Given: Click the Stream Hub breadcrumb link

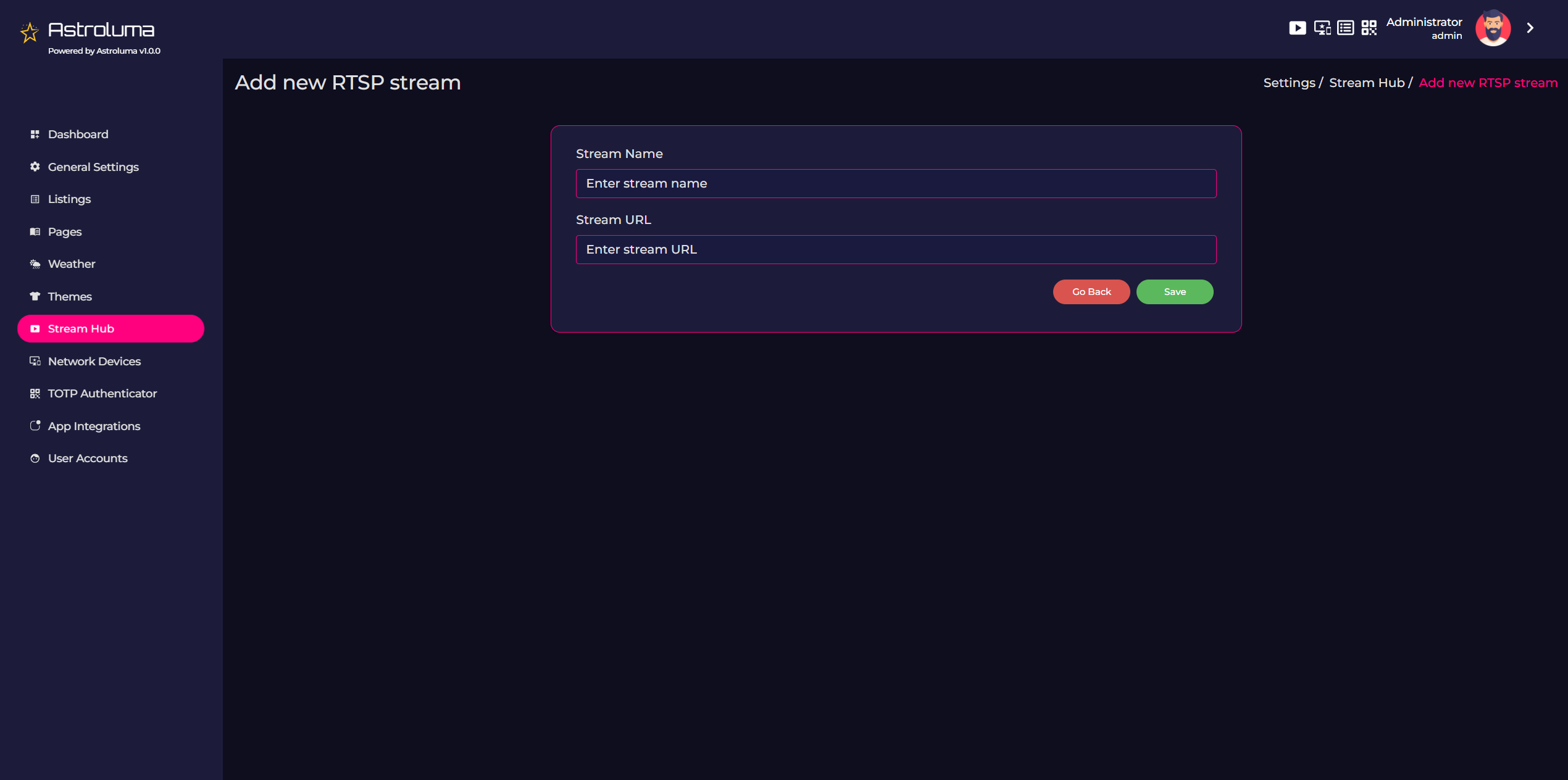Looking at the screenshot, I should 1366,83.
